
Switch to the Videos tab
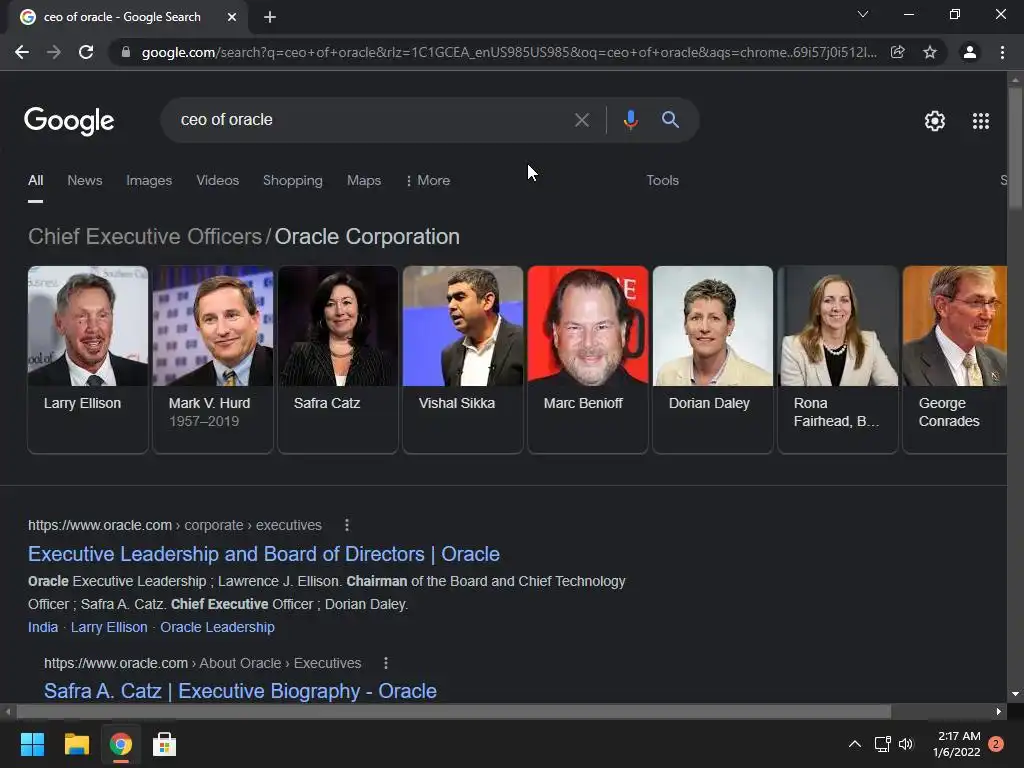pyautogui.click(x=217, y=180)
